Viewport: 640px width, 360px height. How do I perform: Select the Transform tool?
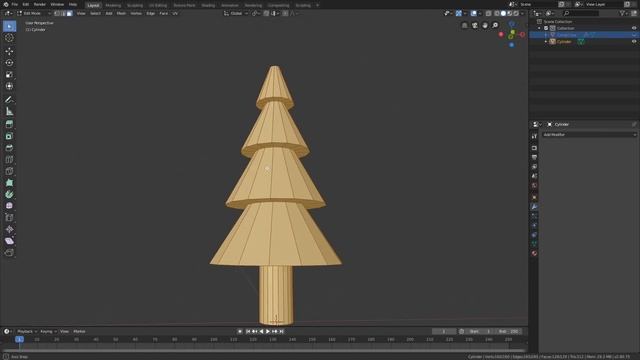tap(9, 86)
